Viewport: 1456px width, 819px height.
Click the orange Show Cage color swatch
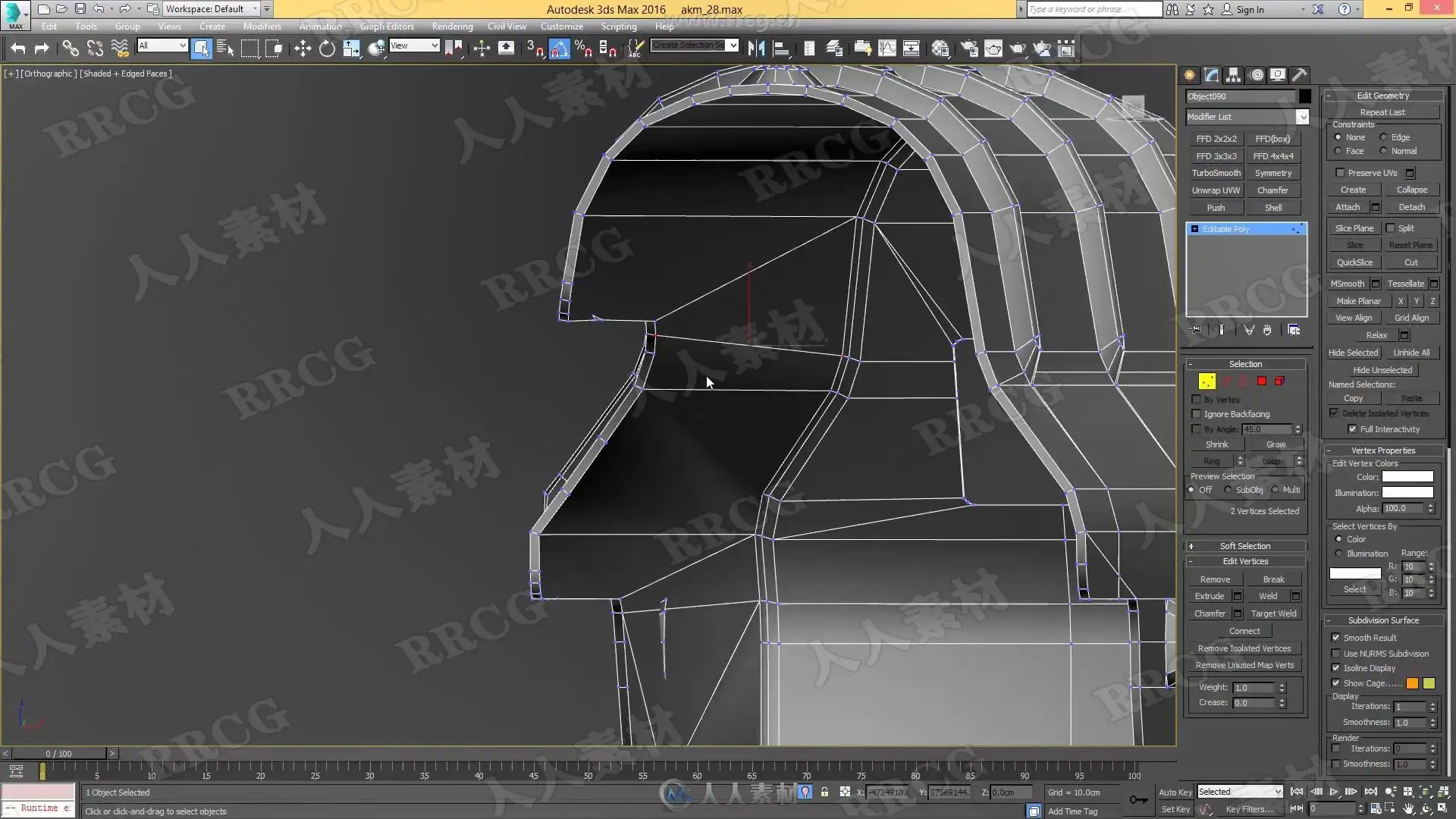pos(1412,683)
